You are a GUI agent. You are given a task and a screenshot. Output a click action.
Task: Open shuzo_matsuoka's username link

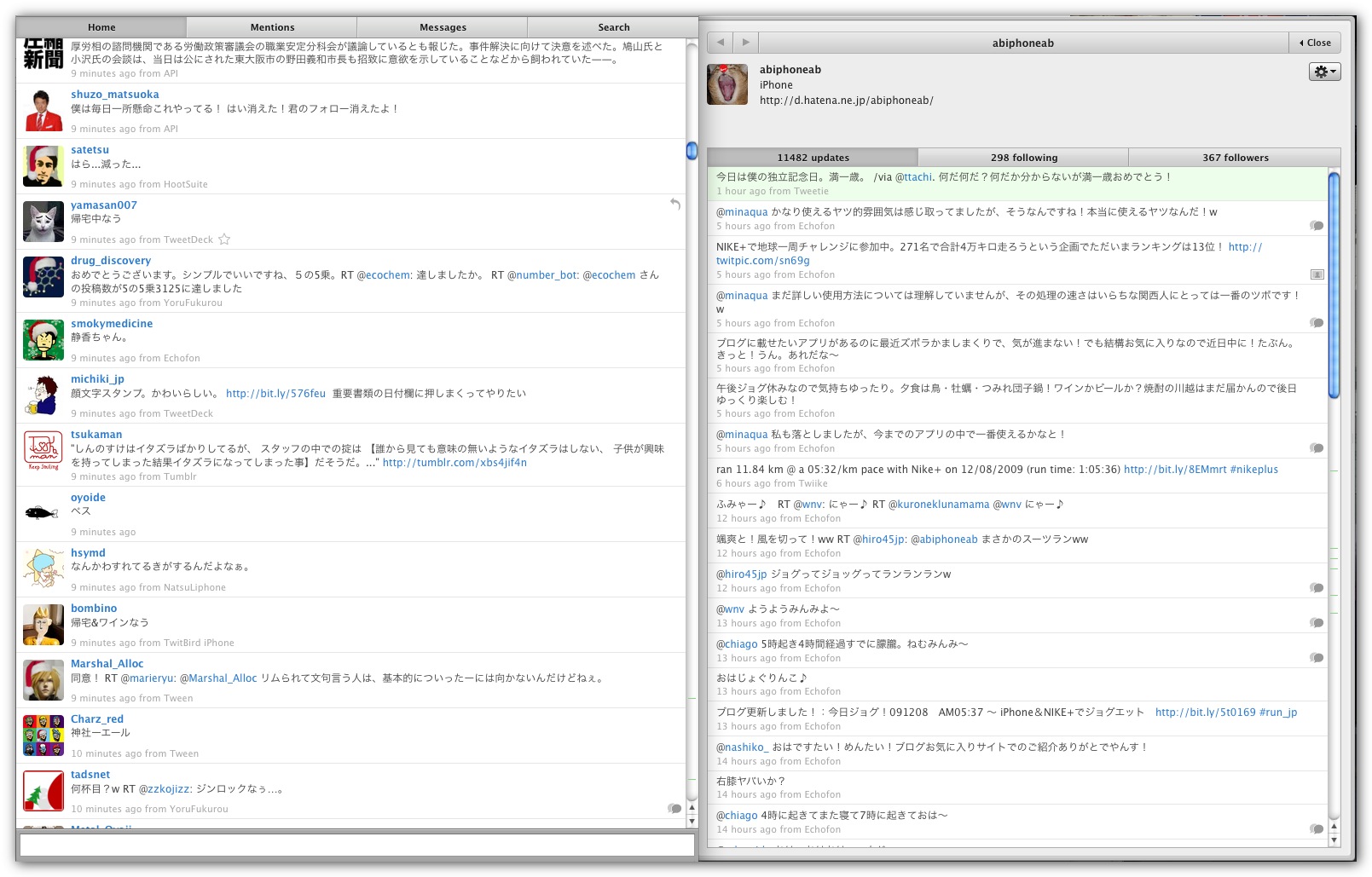tap(114, 95)
